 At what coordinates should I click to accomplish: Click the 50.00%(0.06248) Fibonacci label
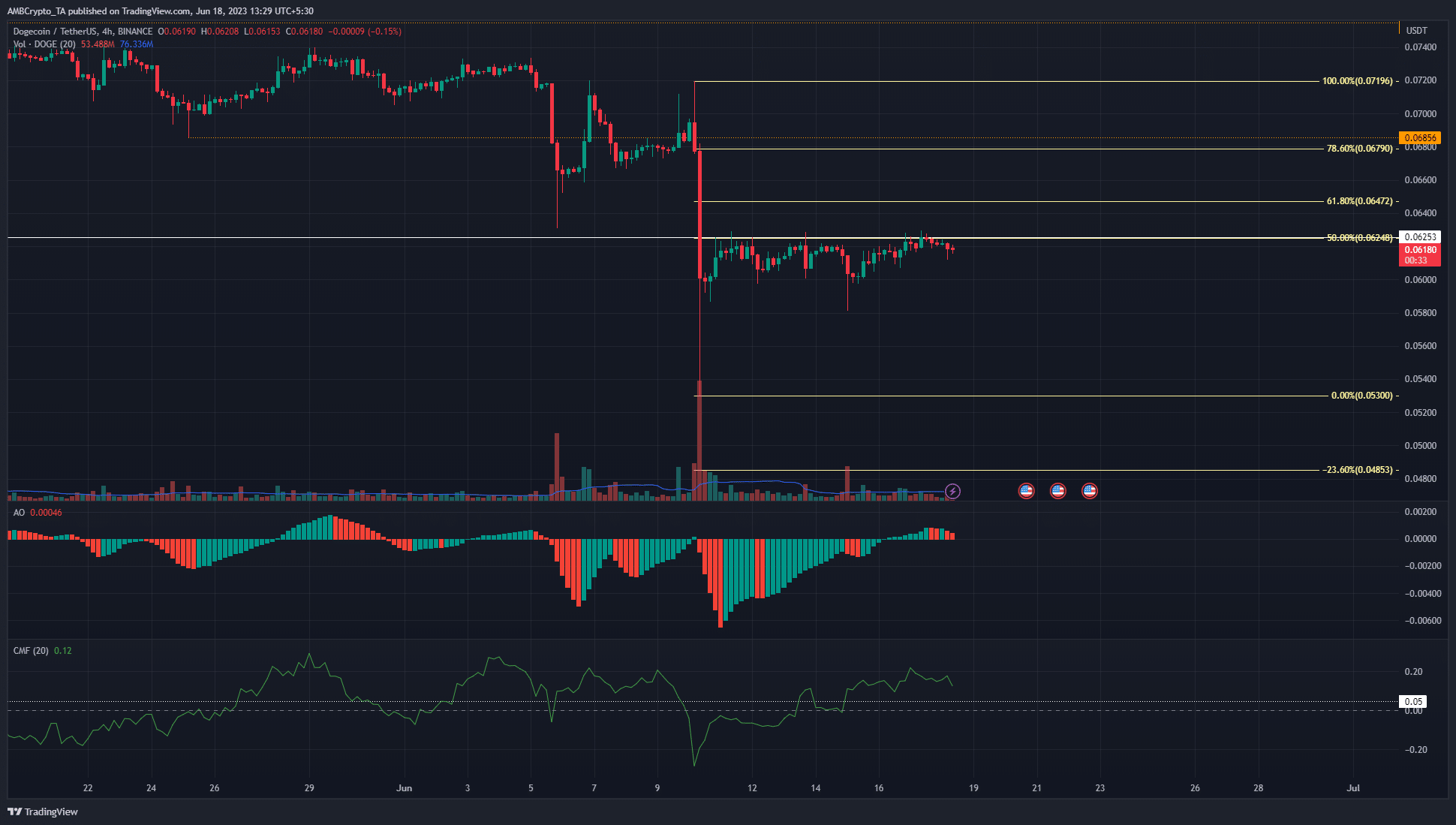[1359, 238]
